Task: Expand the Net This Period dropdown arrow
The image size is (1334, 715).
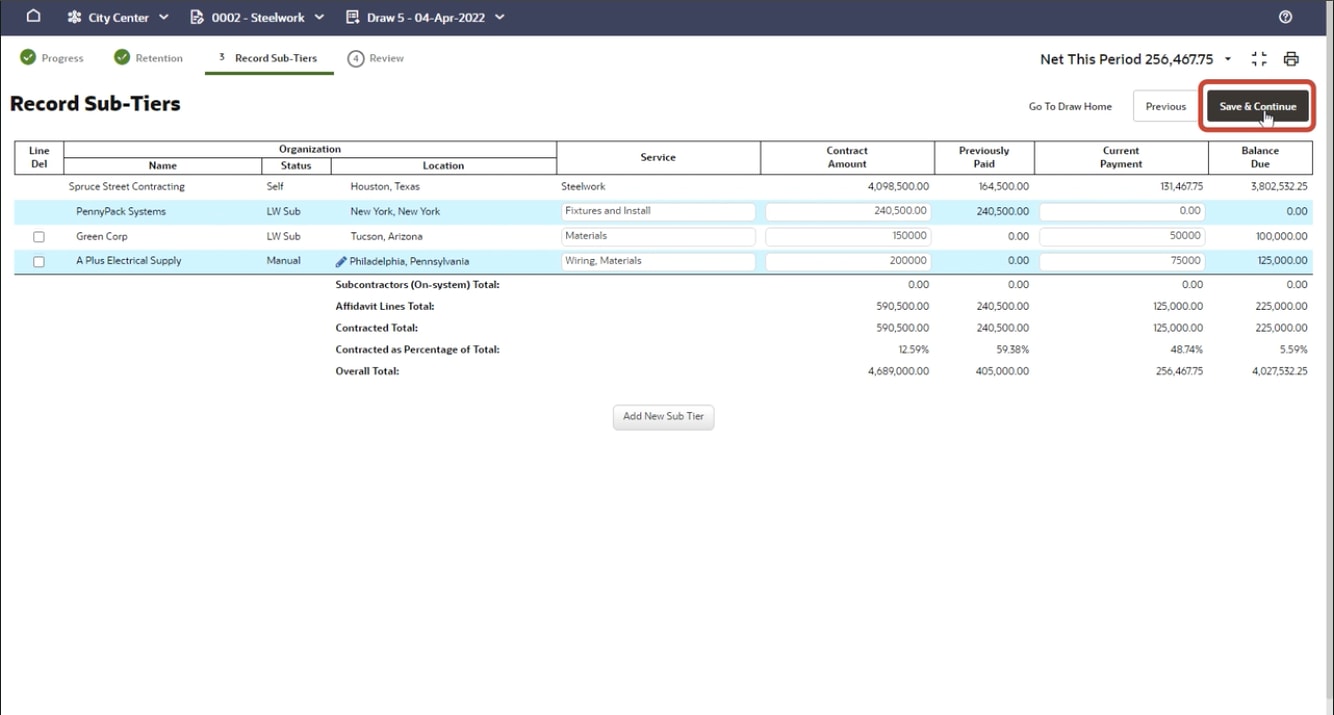Action: pyautogui.click(x=1228, y=60)
